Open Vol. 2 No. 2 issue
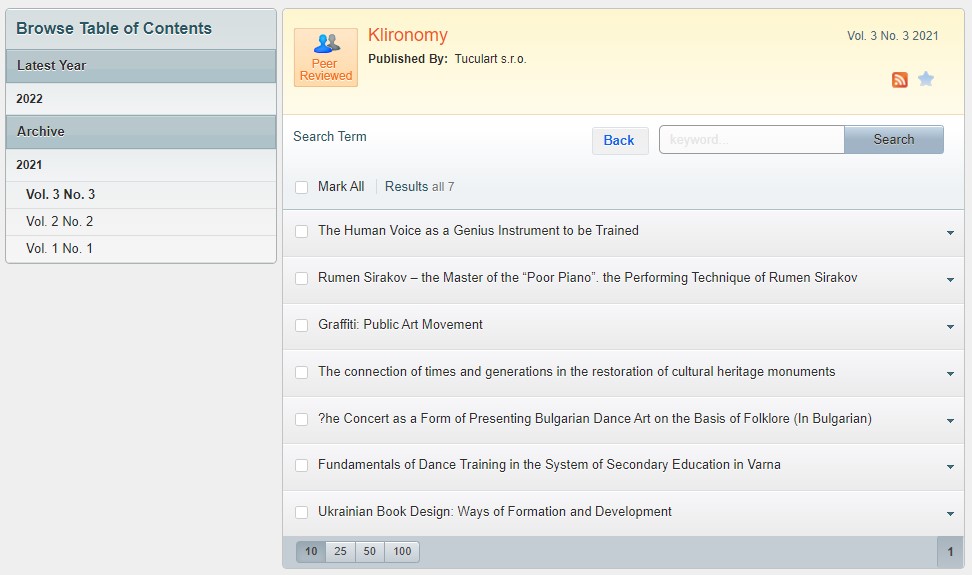 (60, 222)
